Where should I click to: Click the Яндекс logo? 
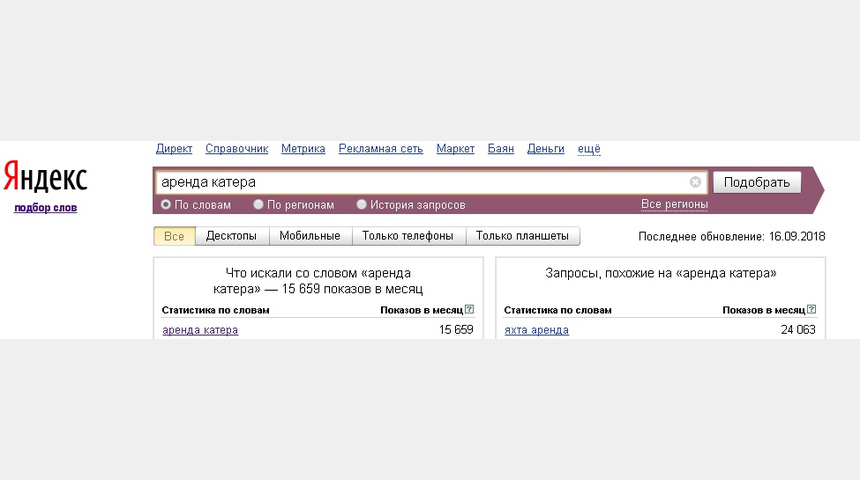coord(46,177)
